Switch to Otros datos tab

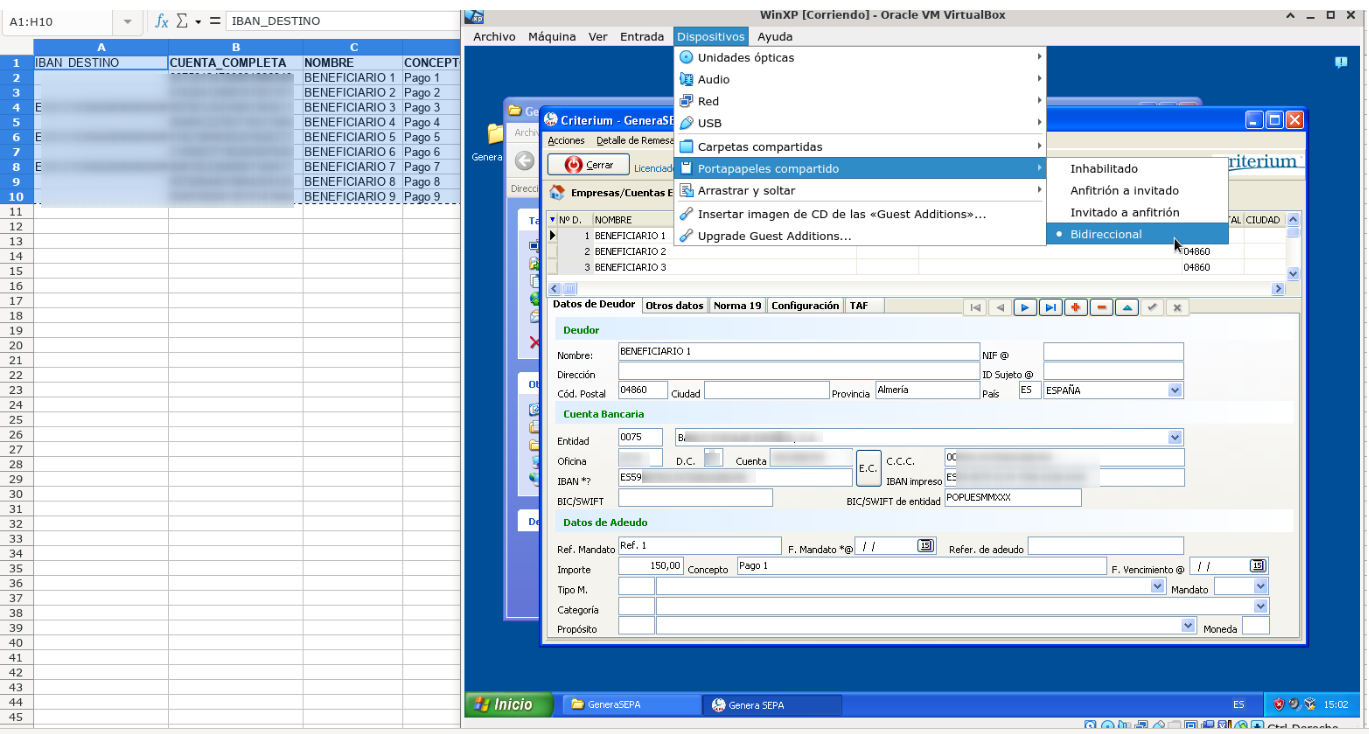pos(674,306)
